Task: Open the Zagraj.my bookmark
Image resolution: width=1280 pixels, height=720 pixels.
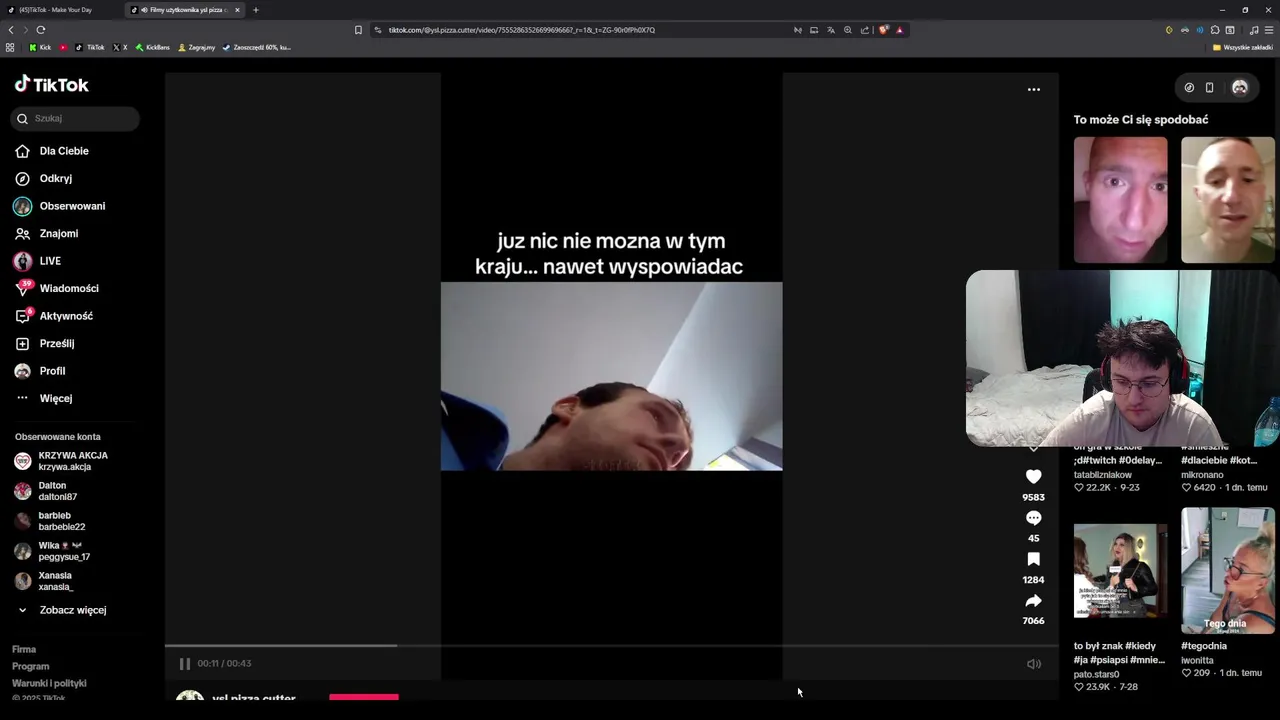Action: point(196,47)
